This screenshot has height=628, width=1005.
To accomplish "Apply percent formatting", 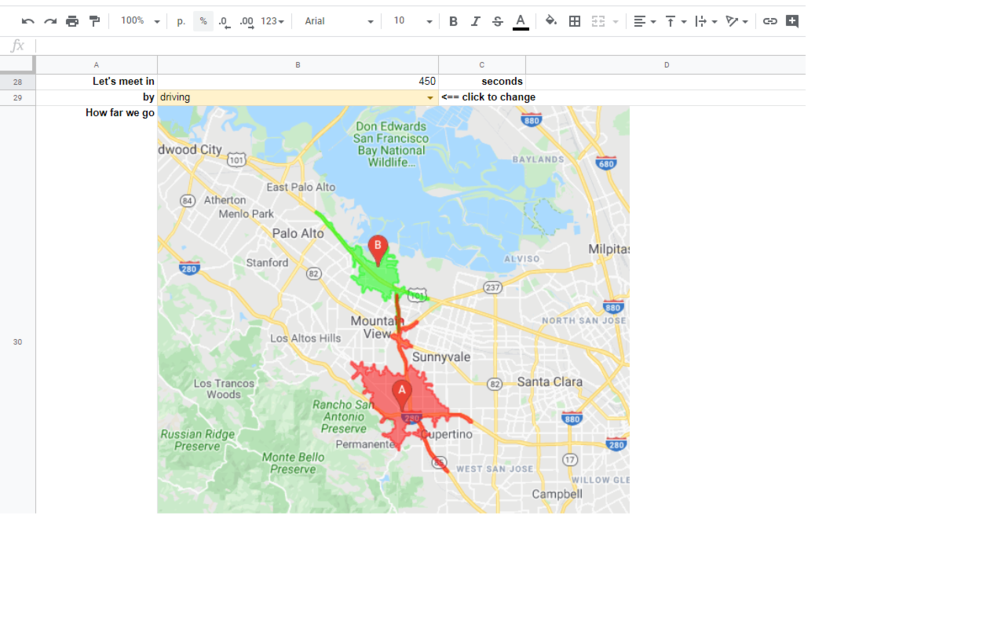I will point(203,20).
